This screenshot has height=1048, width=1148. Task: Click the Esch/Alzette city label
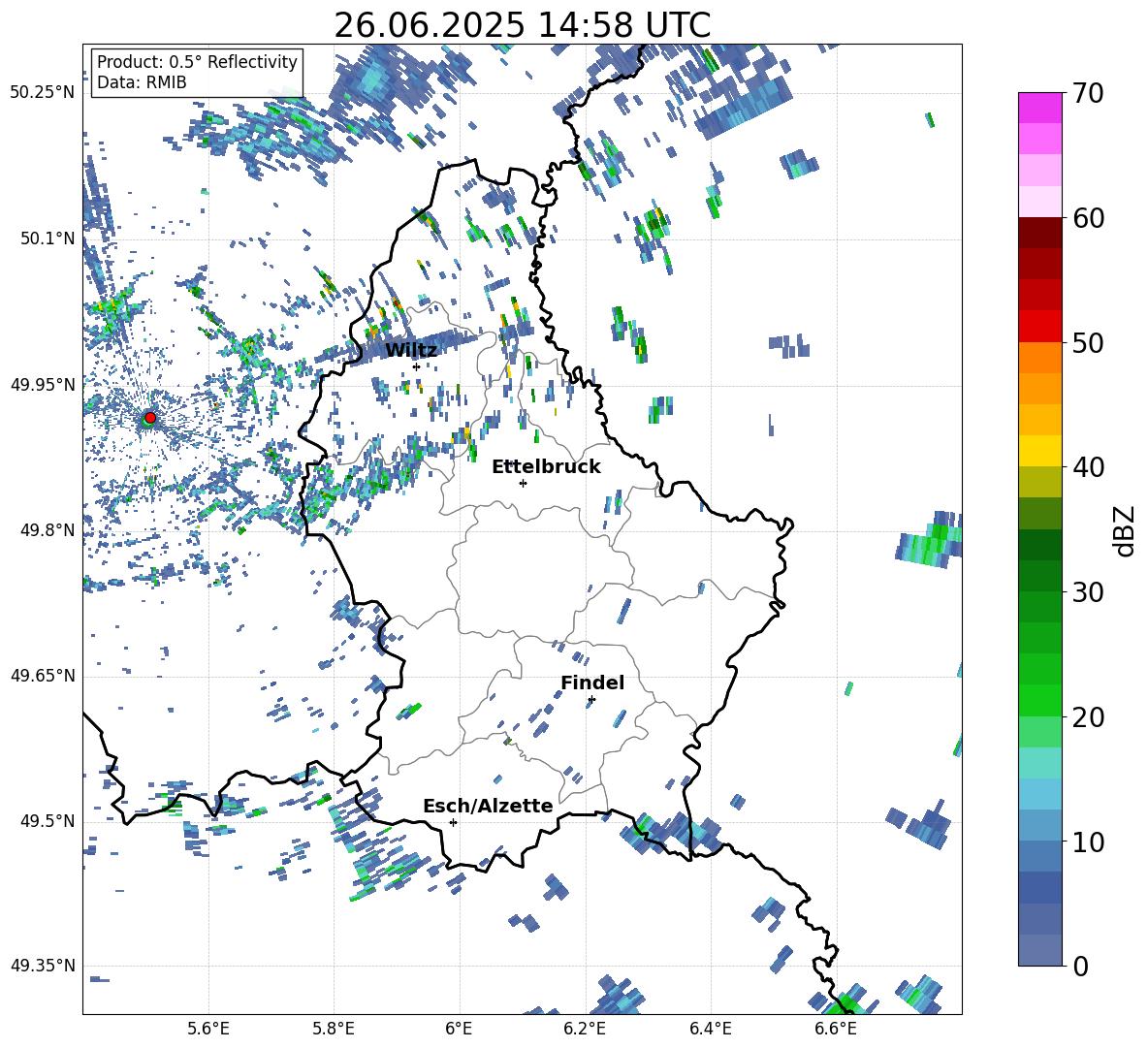tap(488, 806)
